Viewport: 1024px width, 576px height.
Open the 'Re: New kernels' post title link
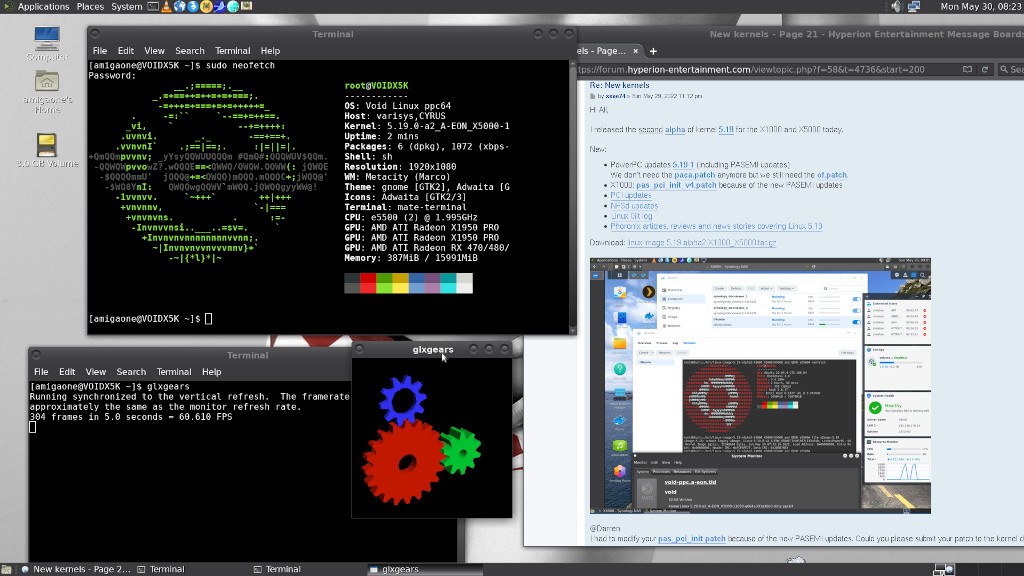[x=619, y=85]
